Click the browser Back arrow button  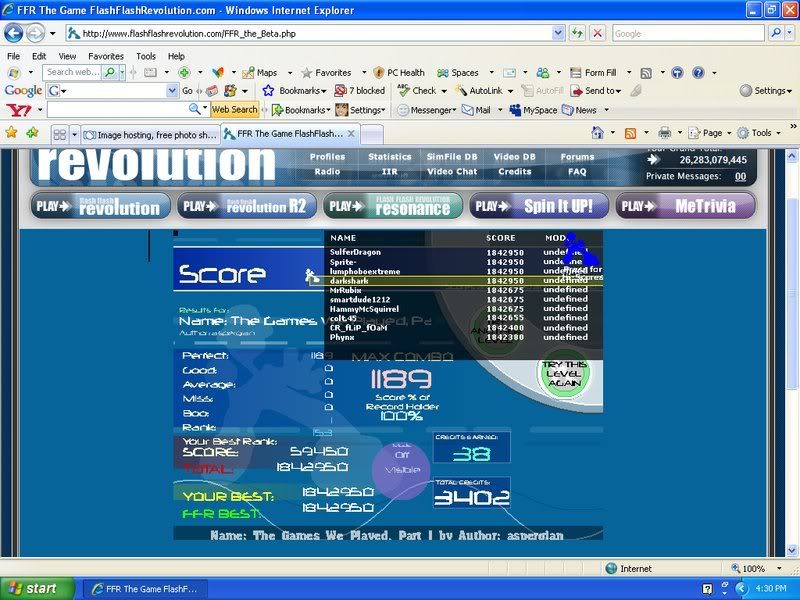(16, 33)
